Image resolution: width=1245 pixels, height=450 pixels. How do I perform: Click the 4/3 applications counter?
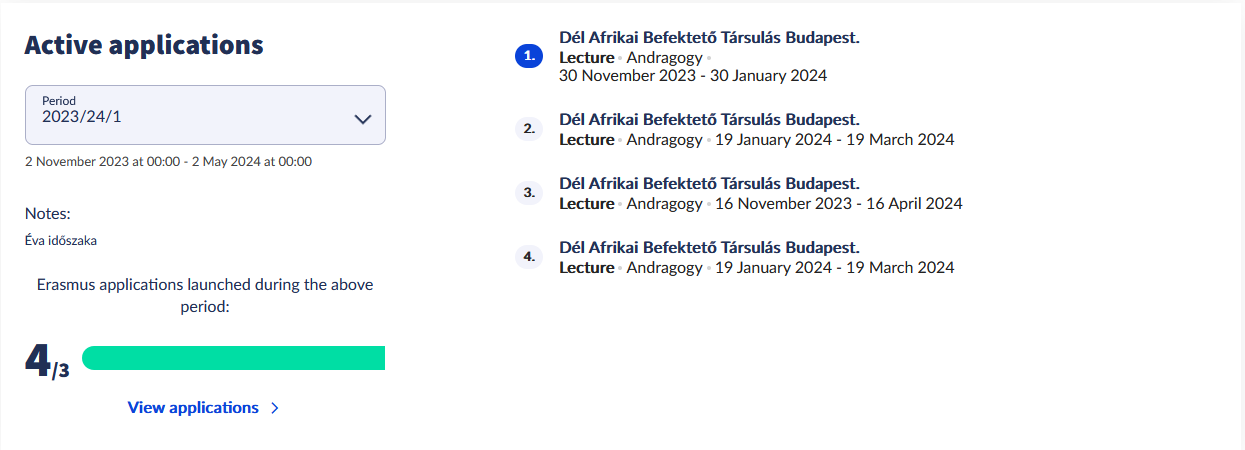(x=47, y=362)
